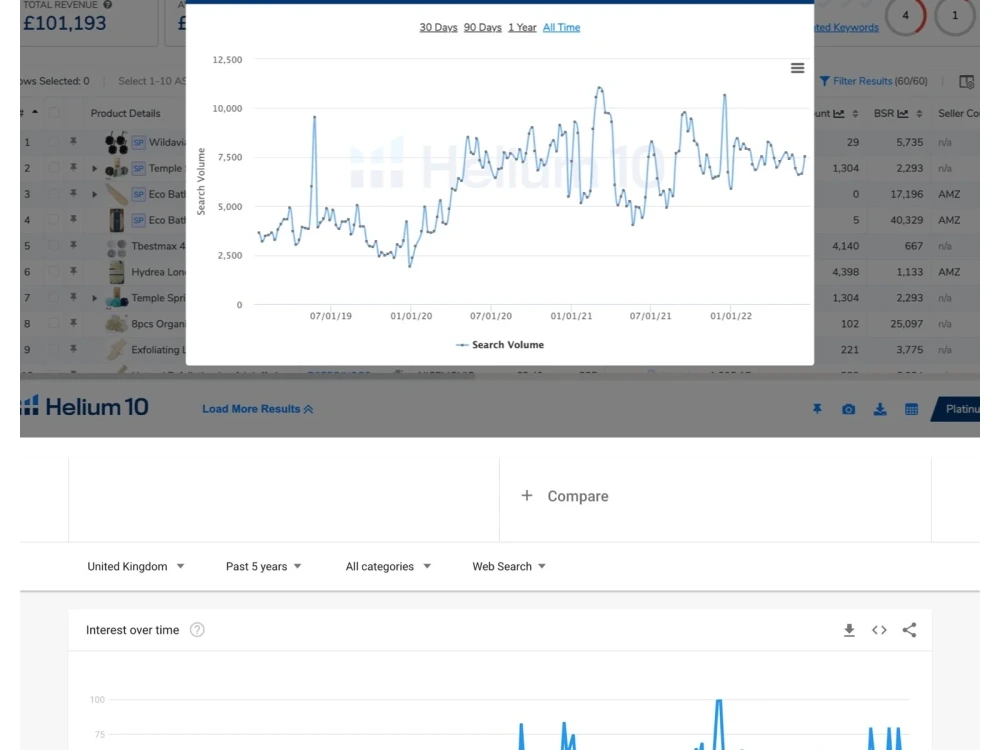This screenshot has width=1000, height=750.
Task: Select the 1 Year range
Action: point(522,27)
